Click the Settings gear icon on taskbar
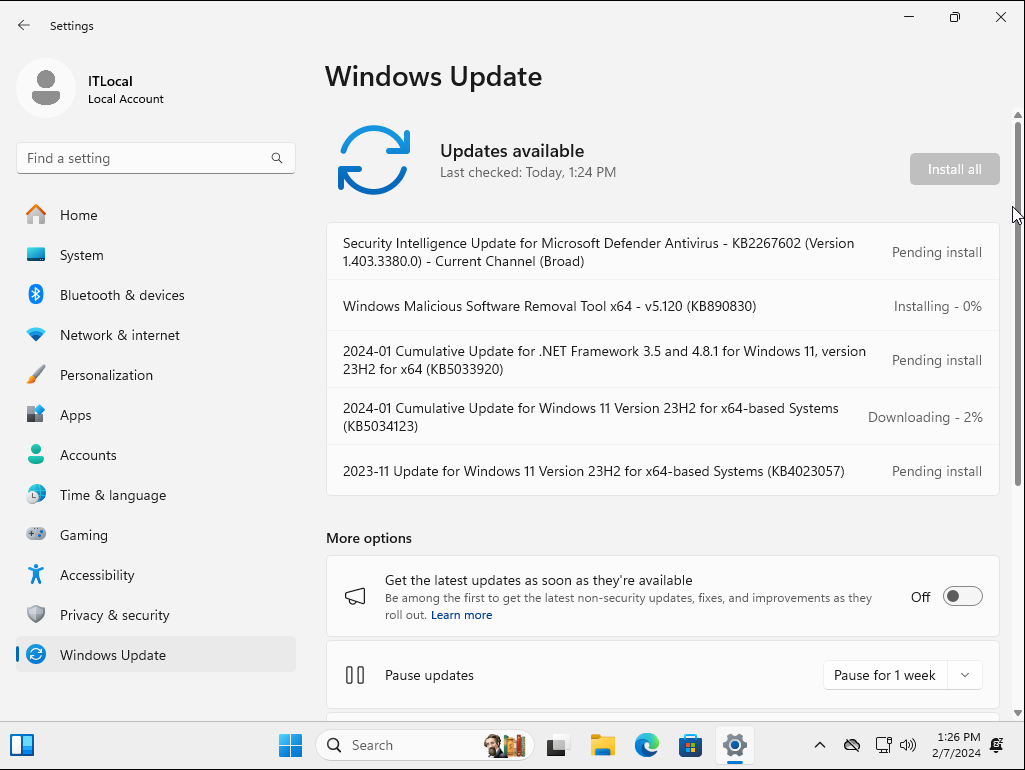This screenshot has width=1025, height=770. pyautogui.click(x=735, y=745)
